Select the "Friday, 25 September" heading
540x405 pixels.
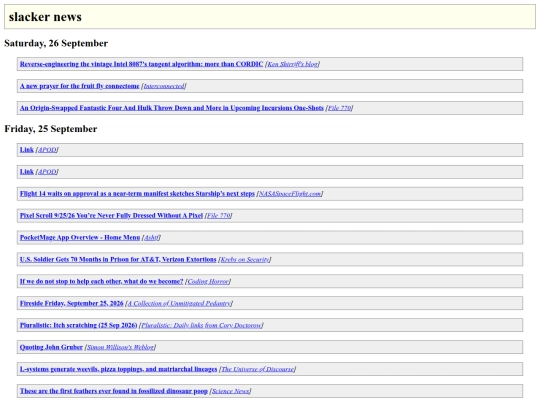[51, 129]
